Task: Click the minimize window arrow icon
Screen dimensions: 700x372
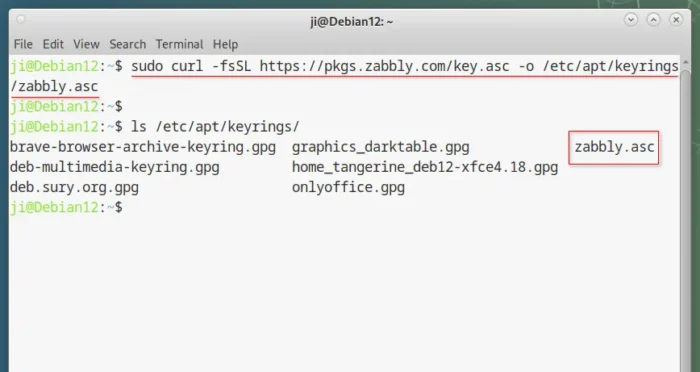Action: point(631,20)
